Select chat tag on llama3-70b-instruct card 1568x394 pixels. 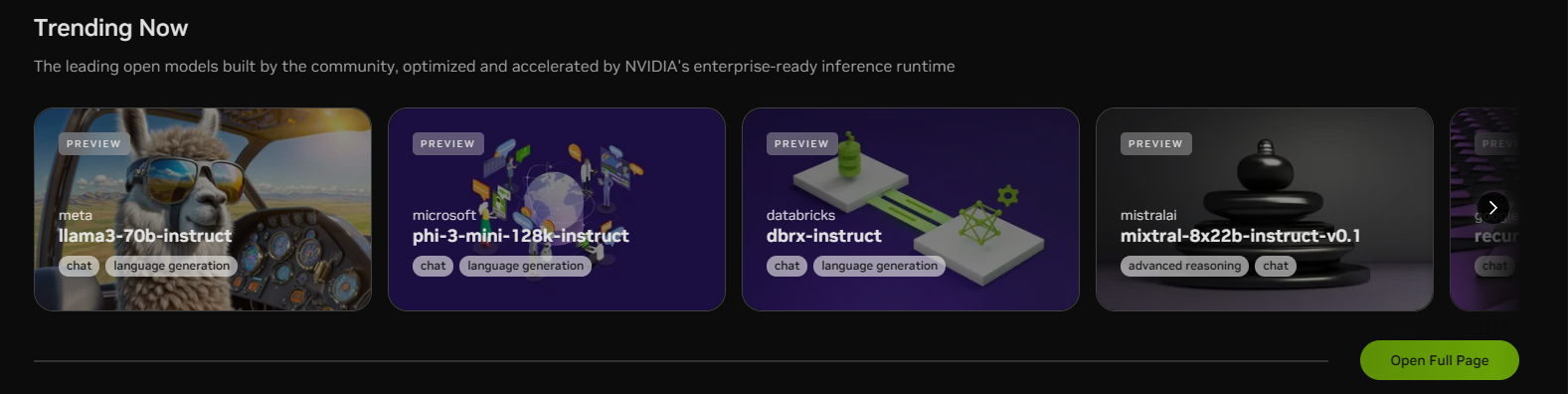point(79,266)
